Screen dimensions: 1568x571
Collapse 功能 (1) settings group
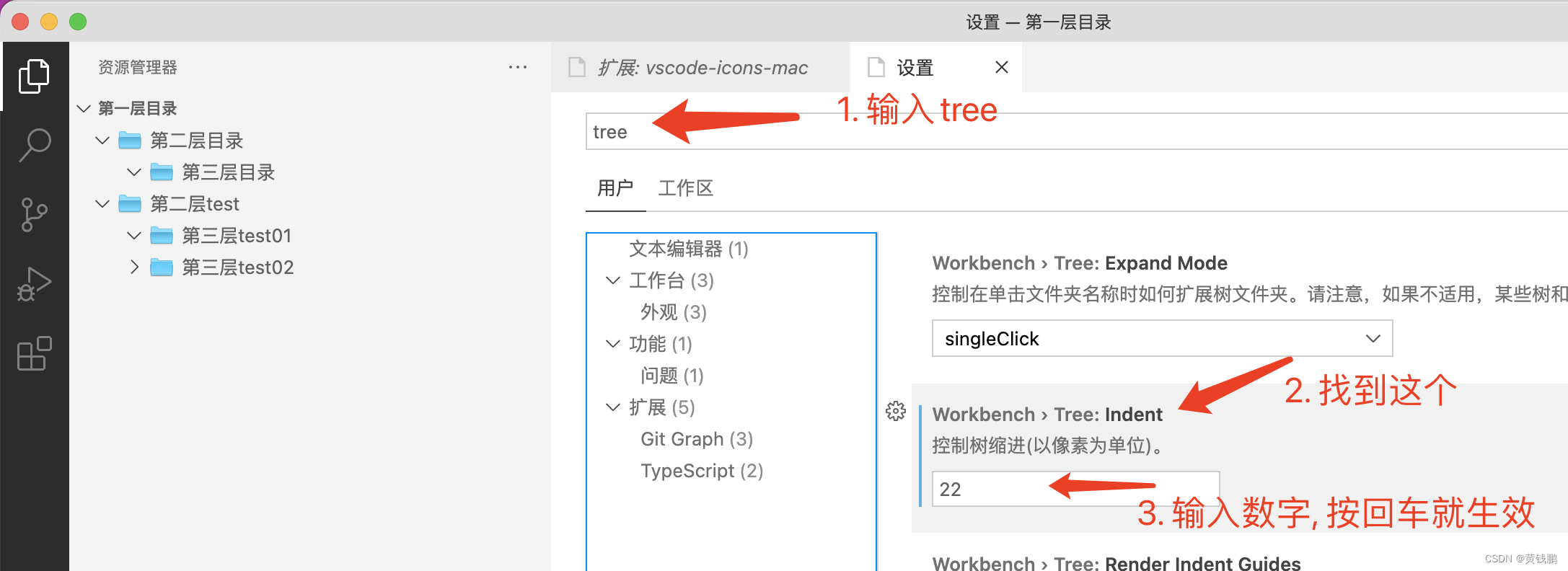click(x=613, y=344)
